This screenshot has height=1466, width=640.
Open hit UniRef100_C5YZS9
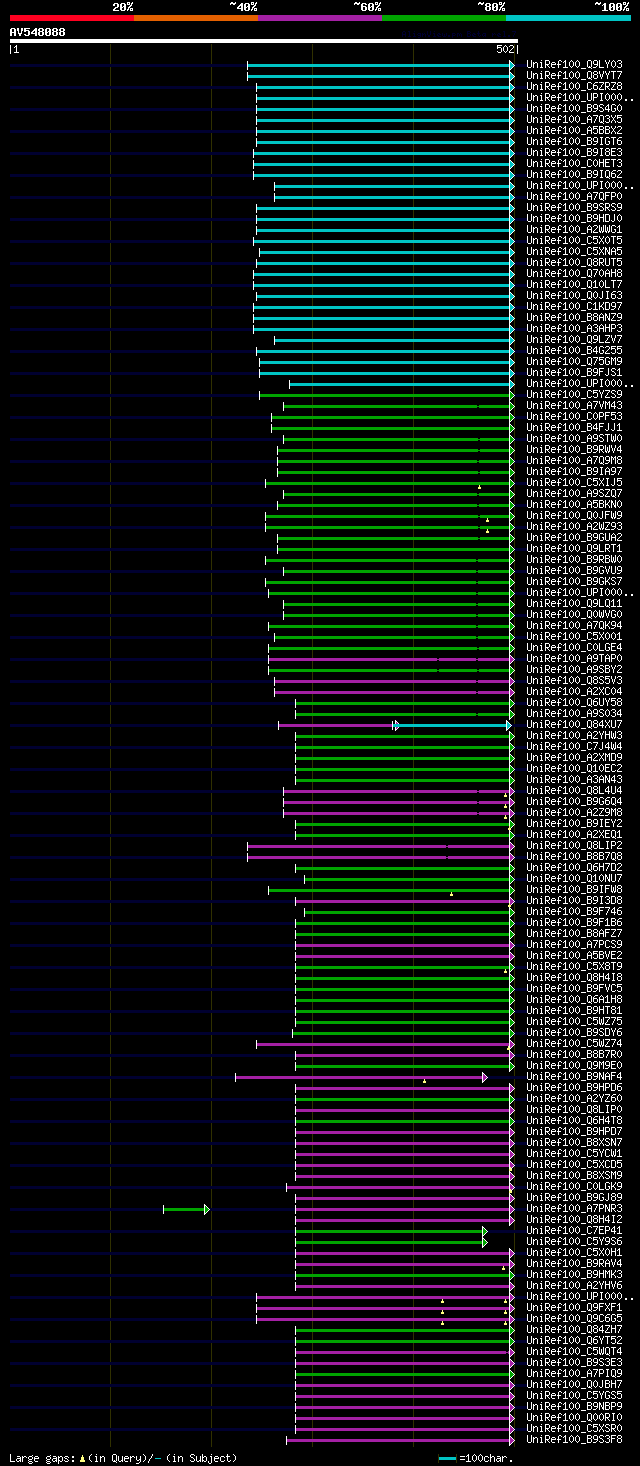574,394
